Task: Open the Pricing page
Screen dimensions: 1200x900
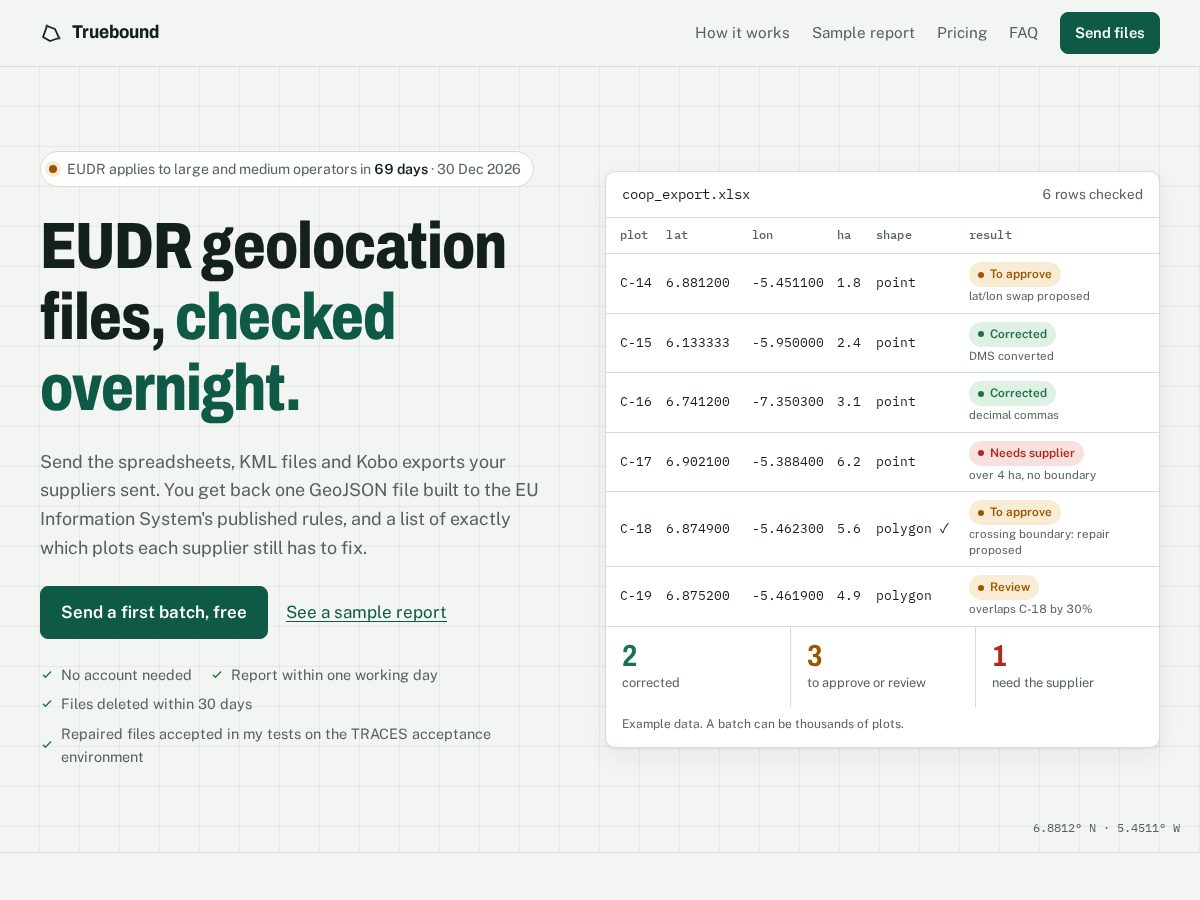Action: click(x=962, y=33)
